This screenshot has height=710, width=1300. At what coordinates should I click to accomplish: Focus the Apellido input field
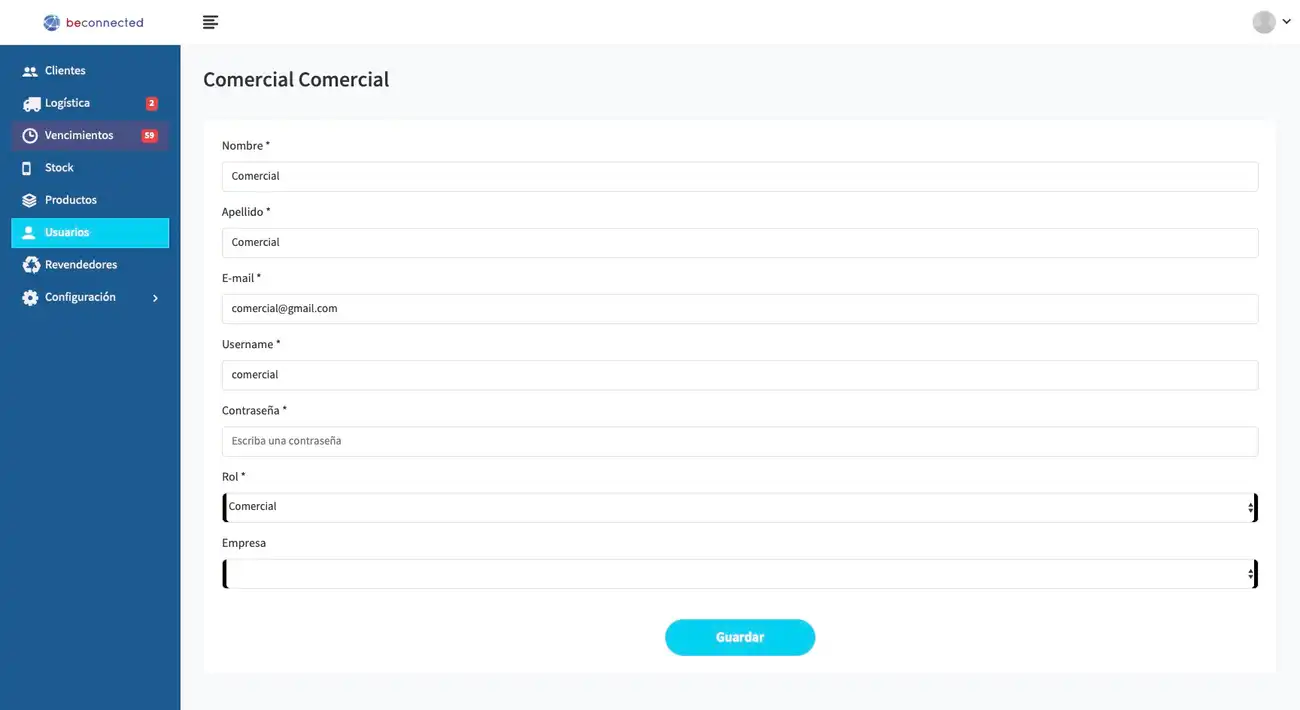click(x=740, y=242)
